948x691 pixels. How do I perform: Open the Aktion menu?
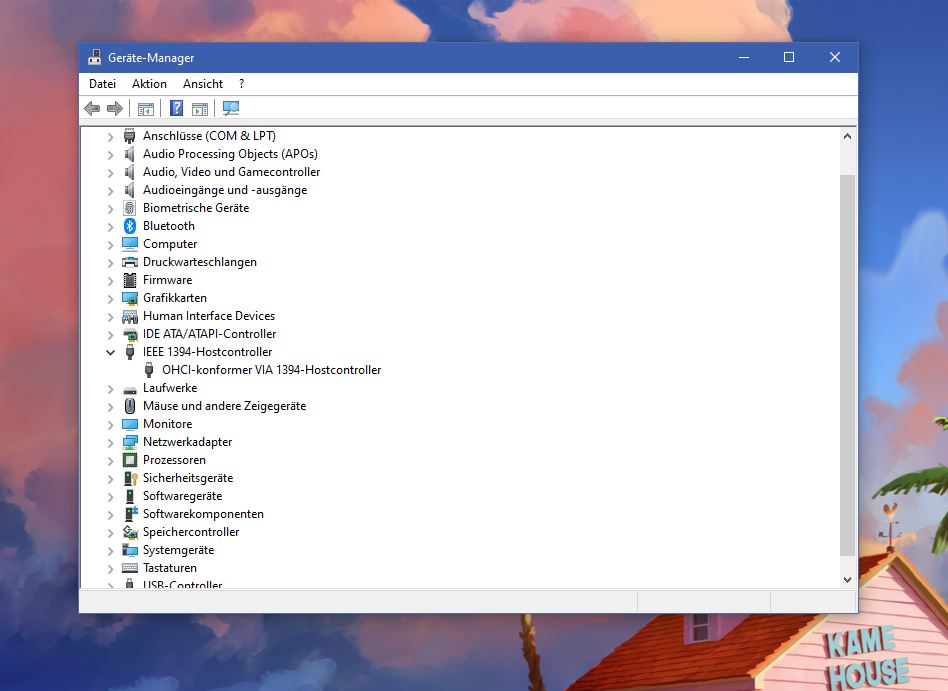(149, 84)
